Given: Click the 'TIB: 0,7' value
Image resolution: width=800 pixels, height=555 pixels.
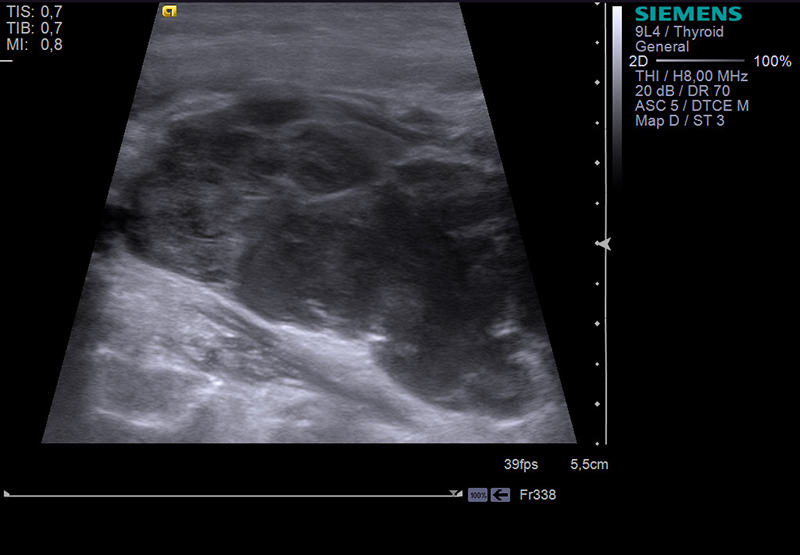Looking at the screenshot, I should pos(34,28).
